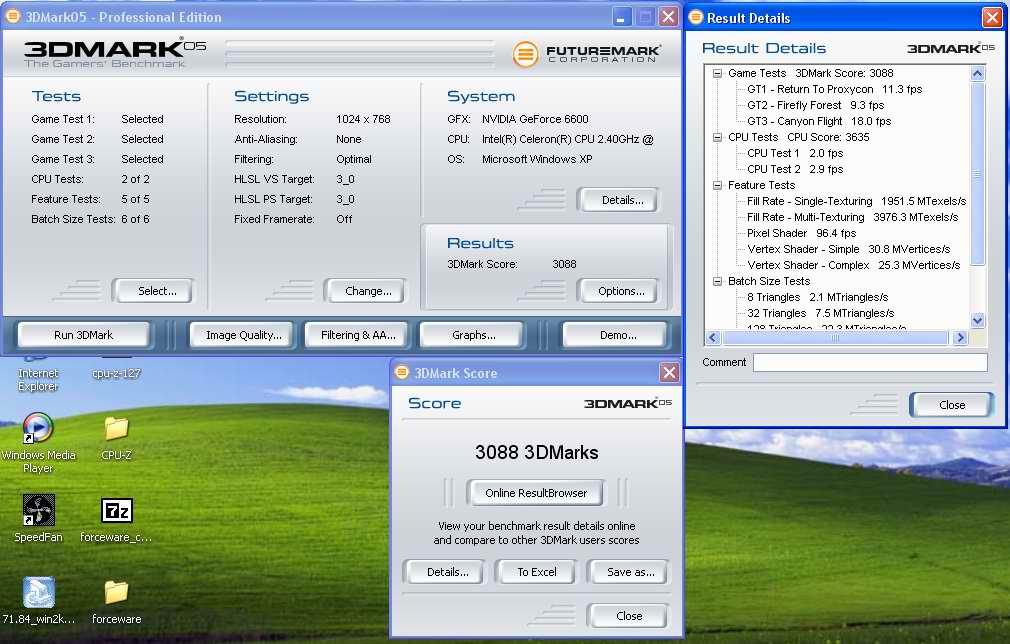
Task: Click the 3DMark05 title bar app icon
Action: pos(12,16)
